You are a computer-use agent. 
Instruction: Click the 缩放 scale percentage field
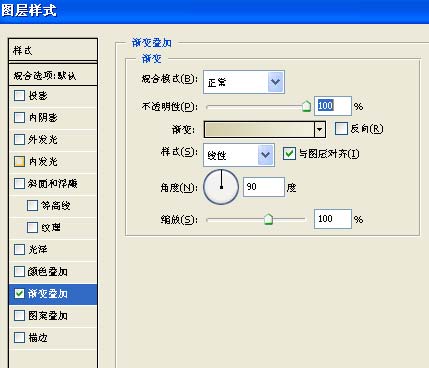click(x=333, y=219)
